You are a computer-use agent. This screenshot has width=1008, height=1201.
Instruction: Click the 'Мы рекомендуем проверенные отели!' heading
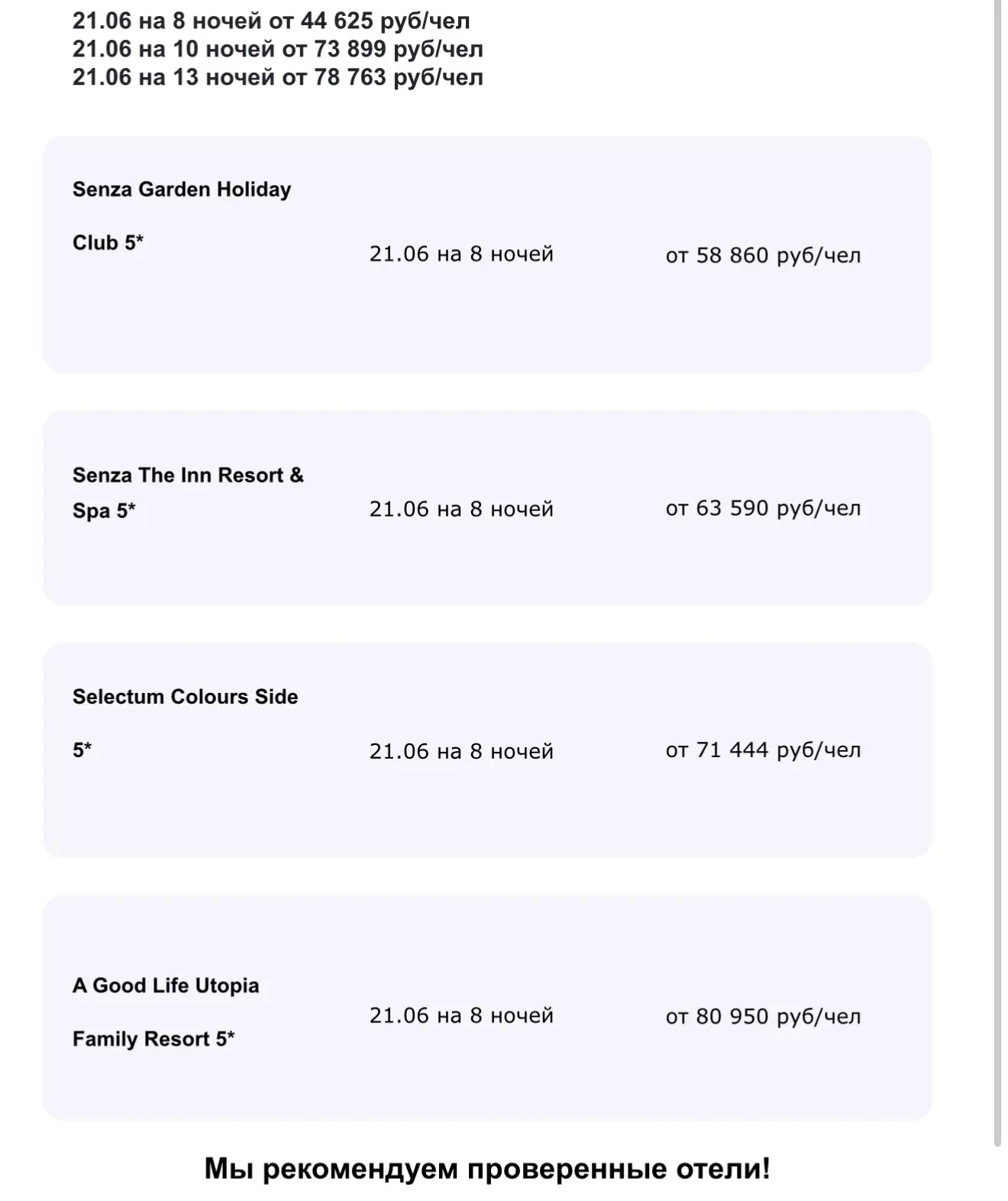point(487,1168)
